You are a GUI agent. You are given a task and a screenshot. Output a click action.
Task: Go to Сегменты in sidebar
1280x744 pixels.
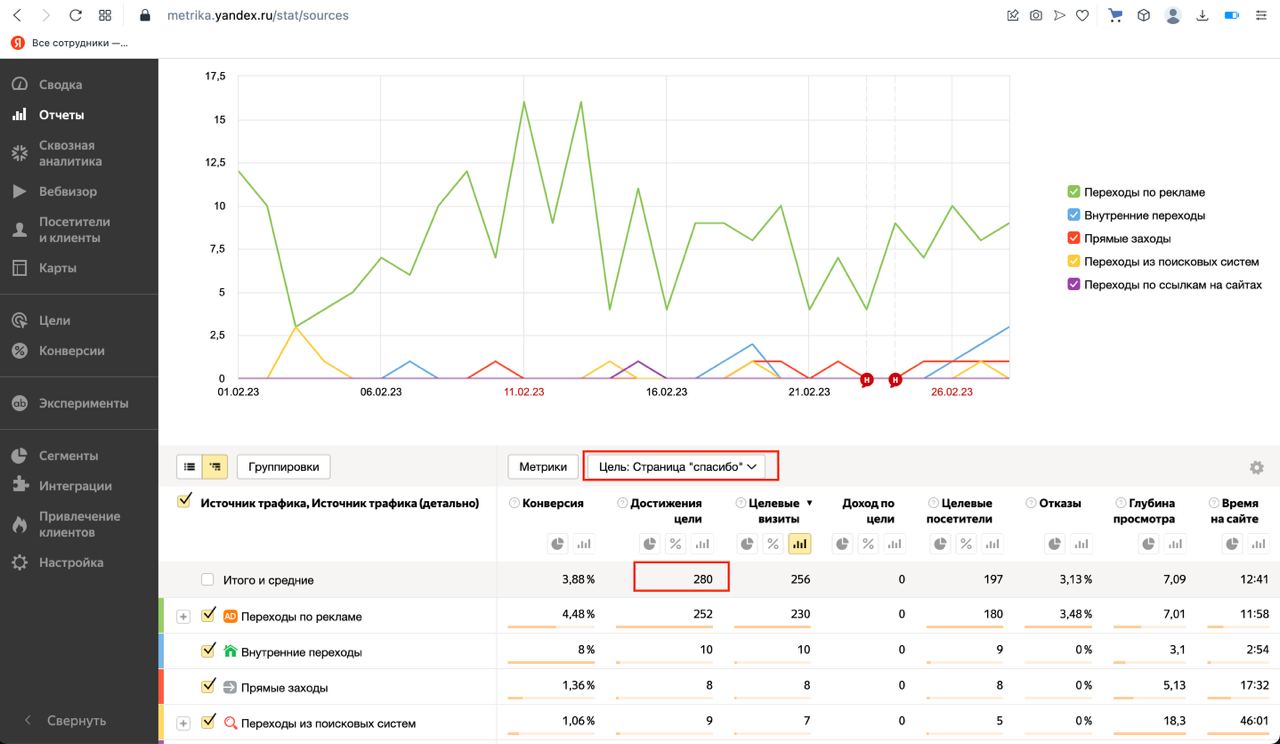pyautogui.click(x=68, y=456)
